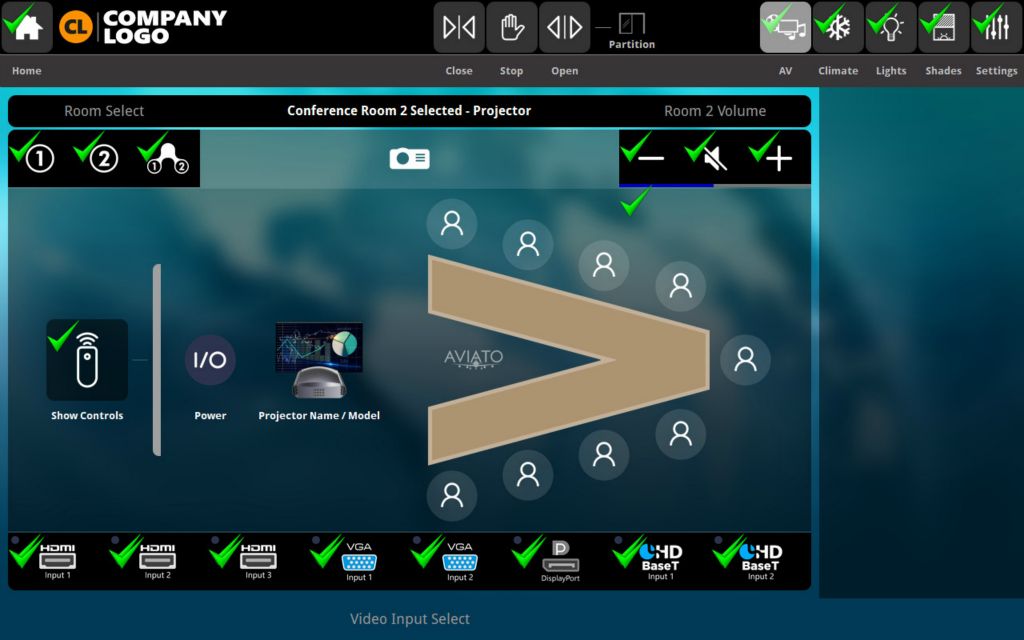This screenshot has height=640, width=1024.
Task: Click the Power label
Action: tap(210, 415)
